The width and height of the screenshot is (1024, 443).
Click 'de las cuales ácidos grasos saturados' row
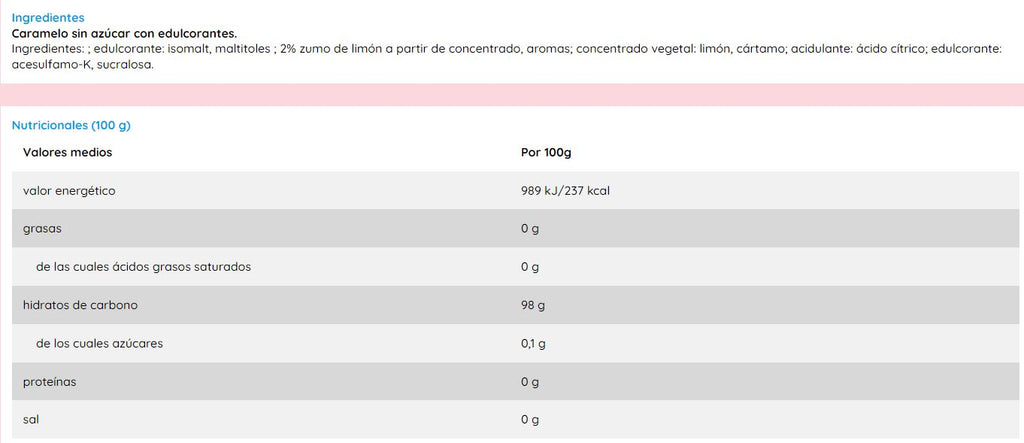point(516,267)
